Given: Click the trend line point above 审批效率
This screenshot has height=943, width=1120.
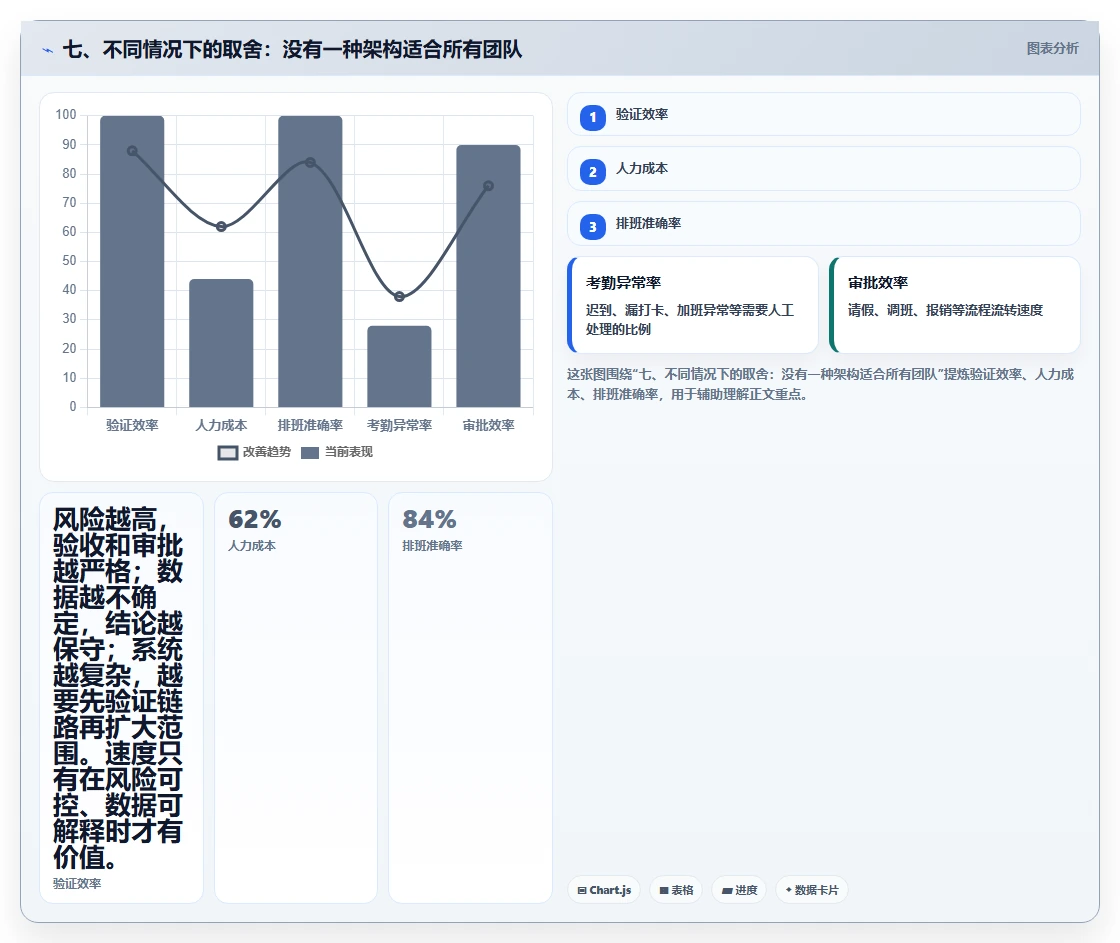Looking at the screenshot, I should [489, 186].
